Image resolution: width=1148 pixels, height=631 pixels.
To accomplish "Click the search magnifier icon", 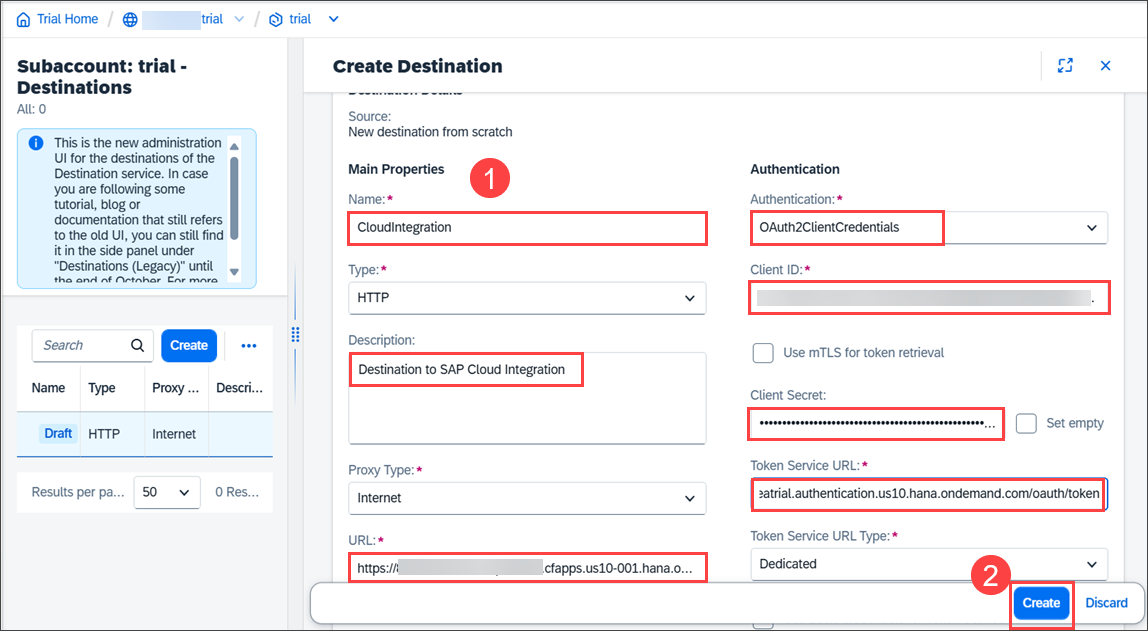I will coord(138,346).
